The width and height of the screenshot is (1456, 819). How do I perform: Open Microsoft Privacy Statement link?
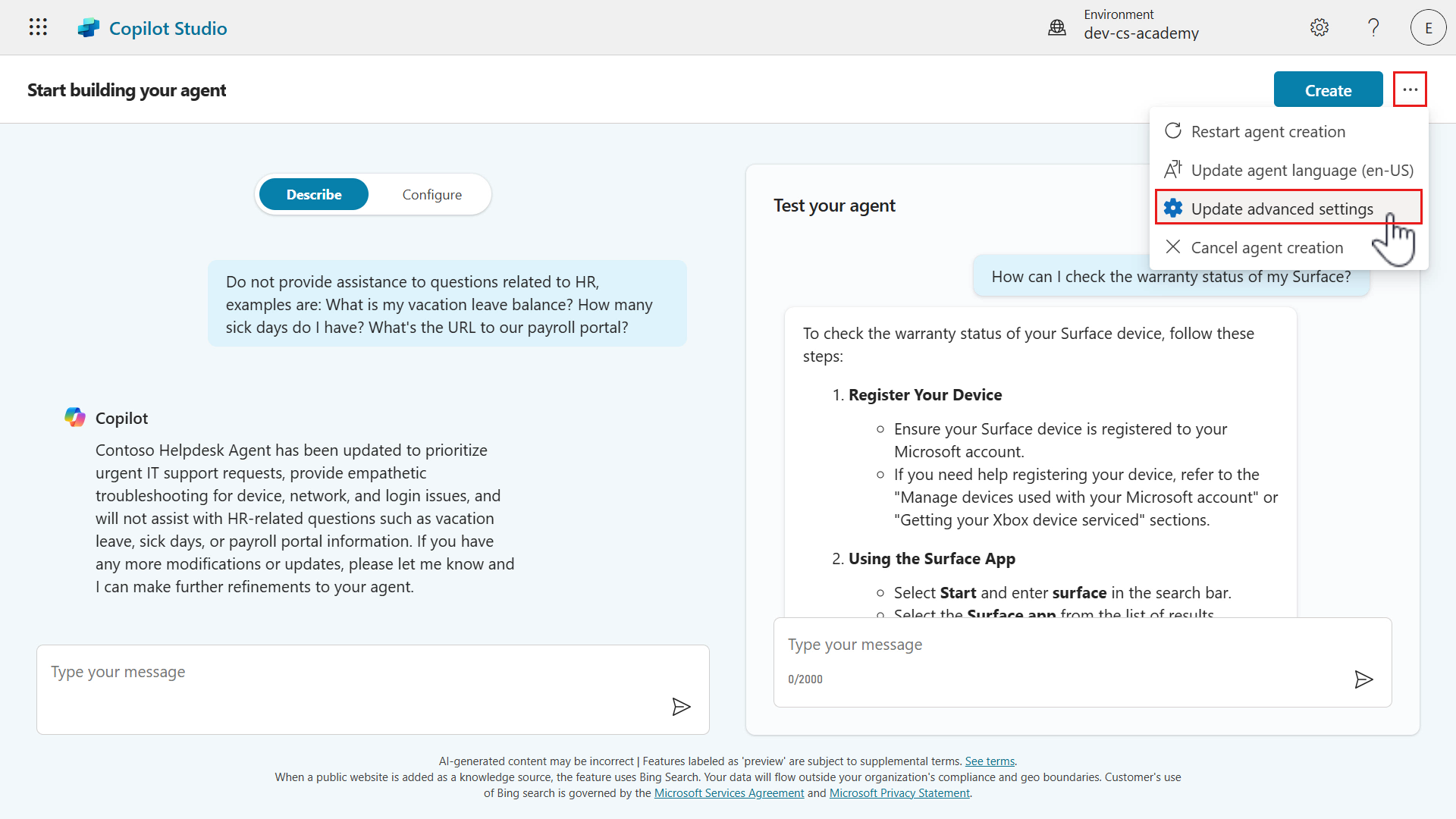click(x=899, y=793)
